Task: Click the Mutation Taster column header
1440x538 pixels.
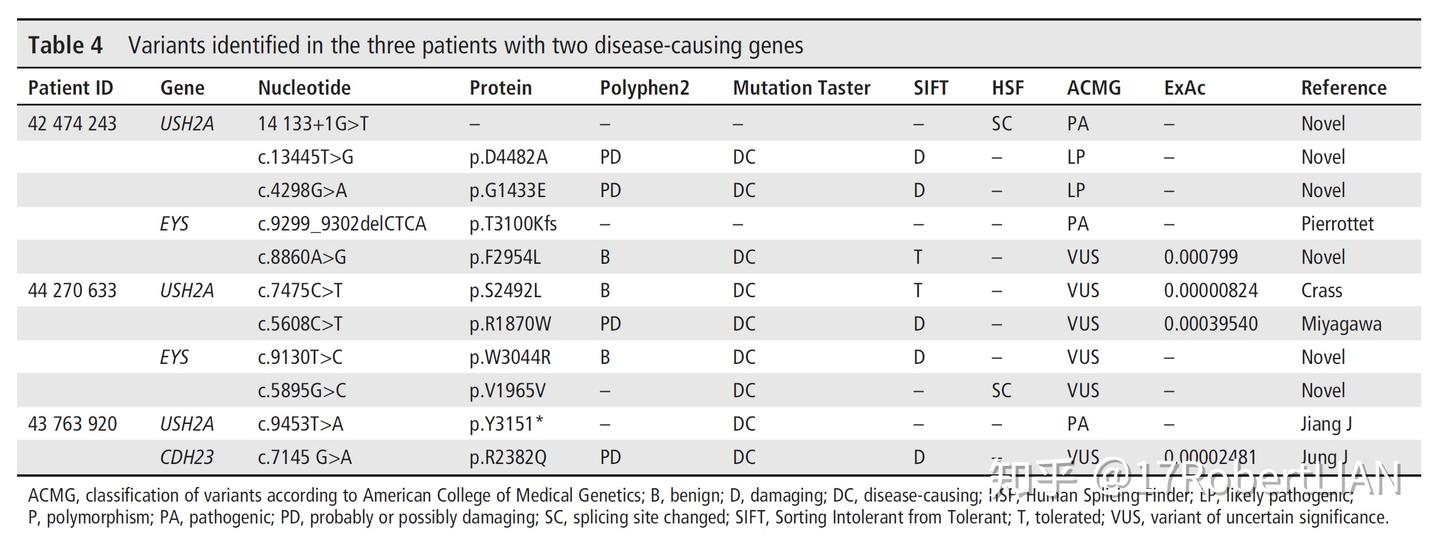Action: [x=801, y=88]
